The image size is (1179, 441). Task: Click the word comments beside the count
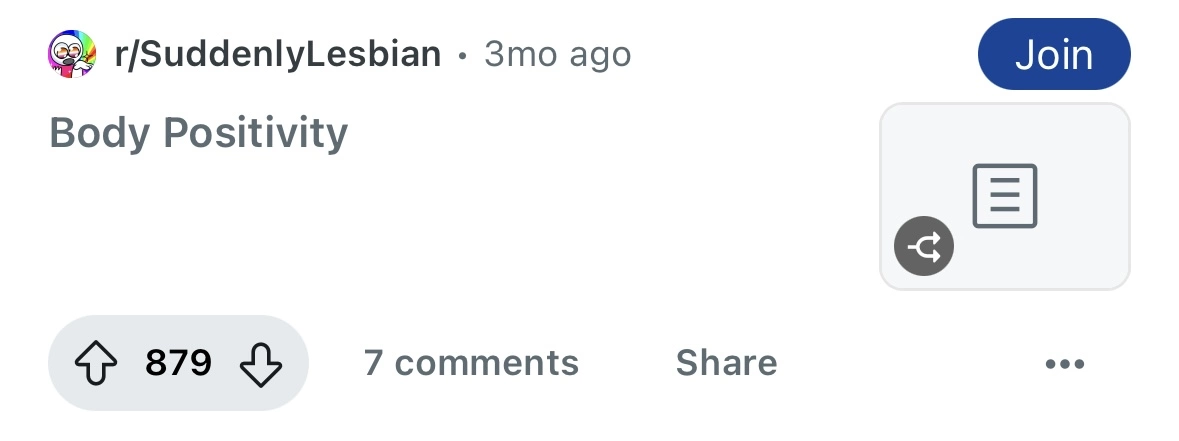coord(487,362)
